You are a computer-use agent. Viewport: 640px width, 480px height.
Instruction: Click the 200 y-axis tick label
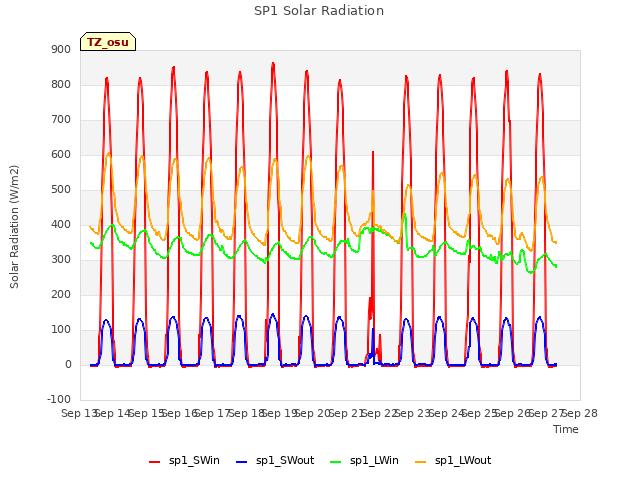click(x=61, y=295)
